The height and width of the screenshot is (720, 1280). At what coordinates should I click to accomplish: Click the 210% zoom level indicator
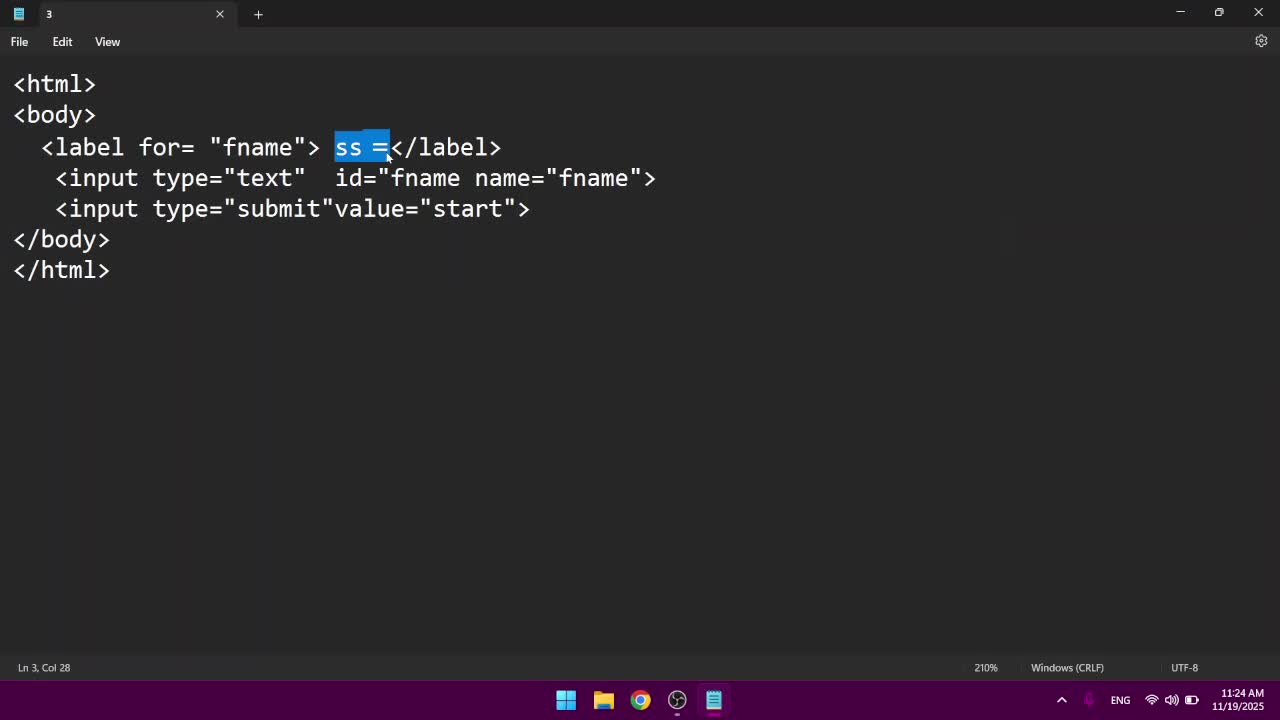[x=985, y=668]
